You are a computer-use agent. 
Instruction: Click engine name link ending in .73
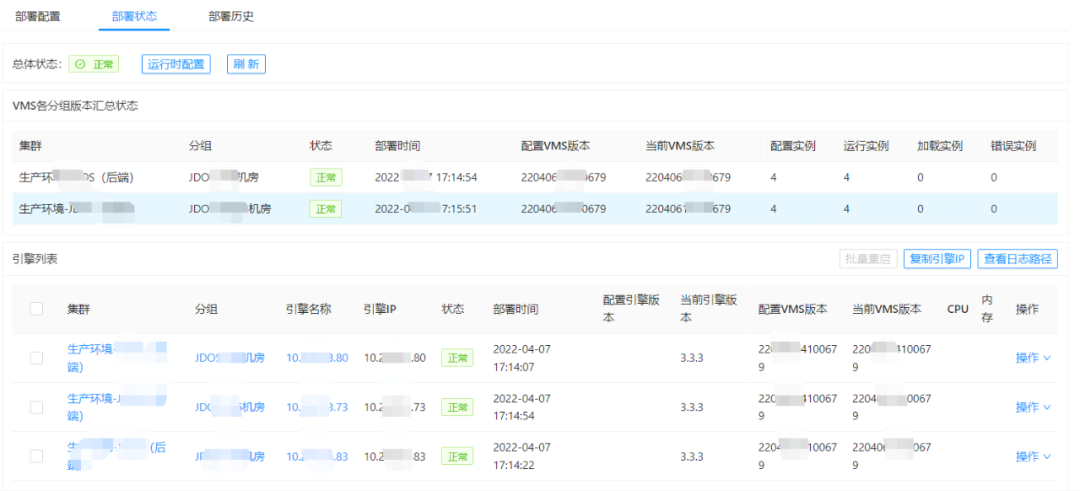click(x=317, y=407)
